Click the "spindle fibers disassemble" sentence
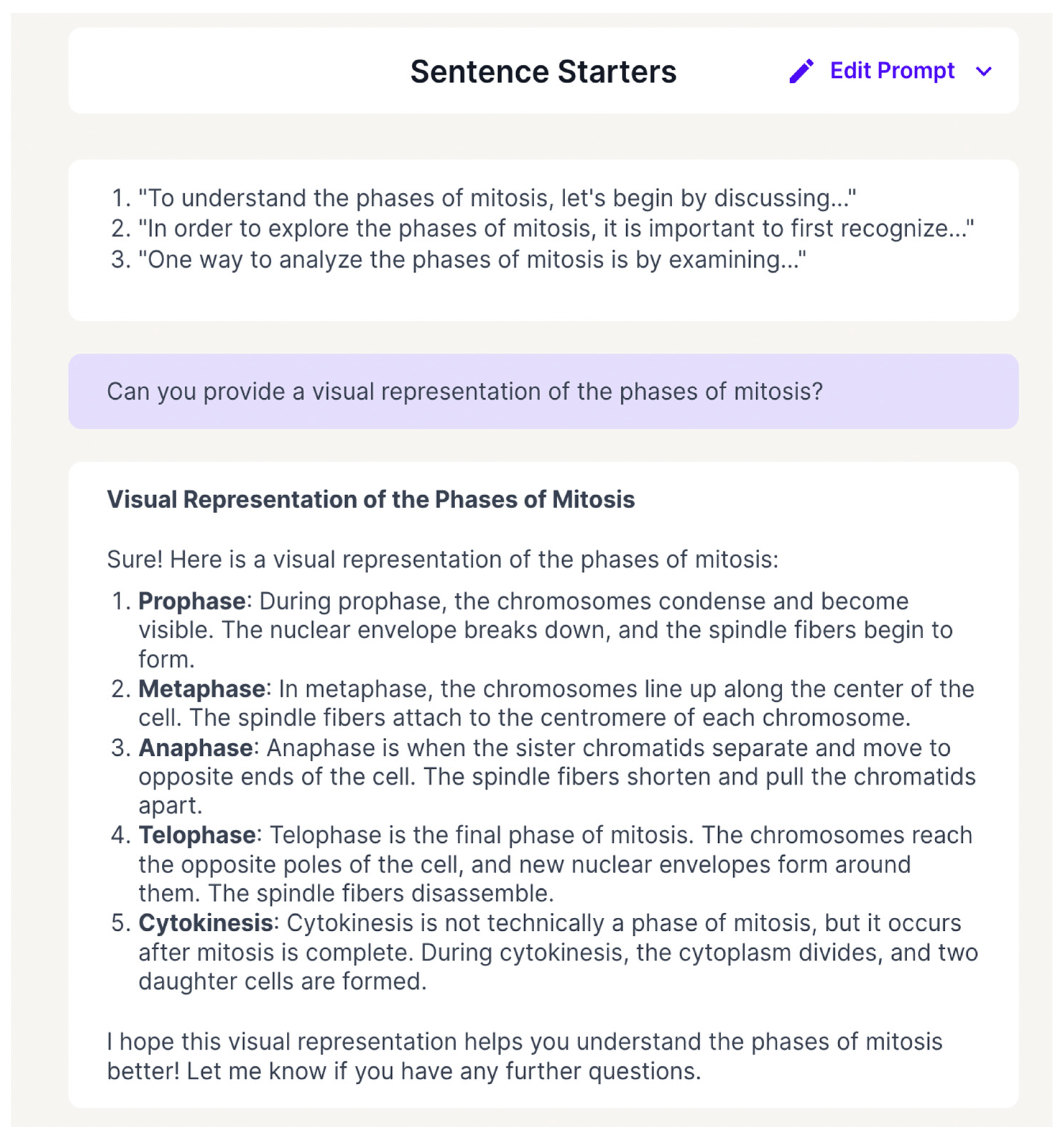 (x=381, y=893)
